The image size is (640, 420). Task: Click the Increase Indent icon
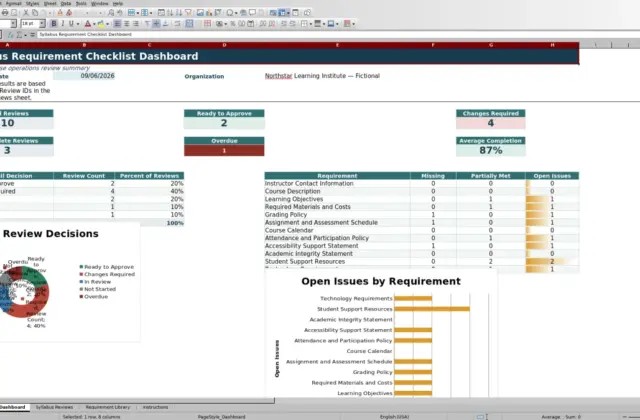pos(284,24)
